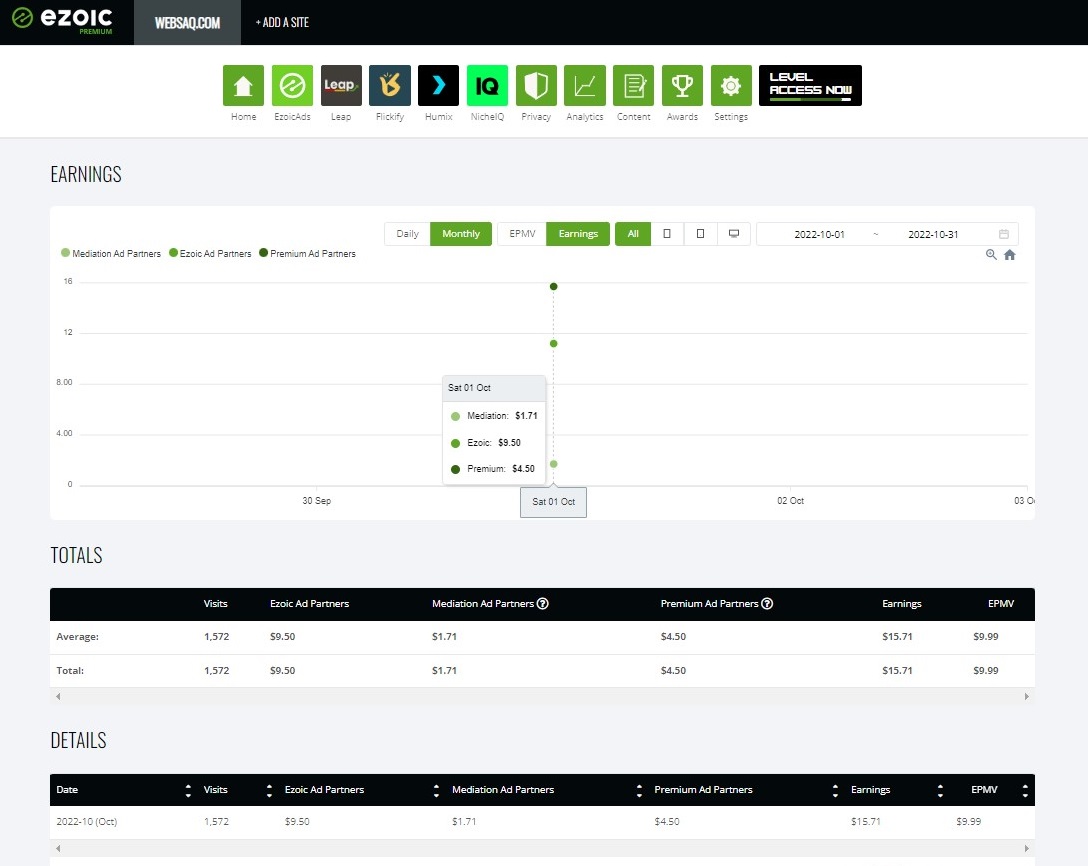The height and width of the screenshot is (866, 1088).
Task: Open the NicheIQ icon
Action: 487,85
